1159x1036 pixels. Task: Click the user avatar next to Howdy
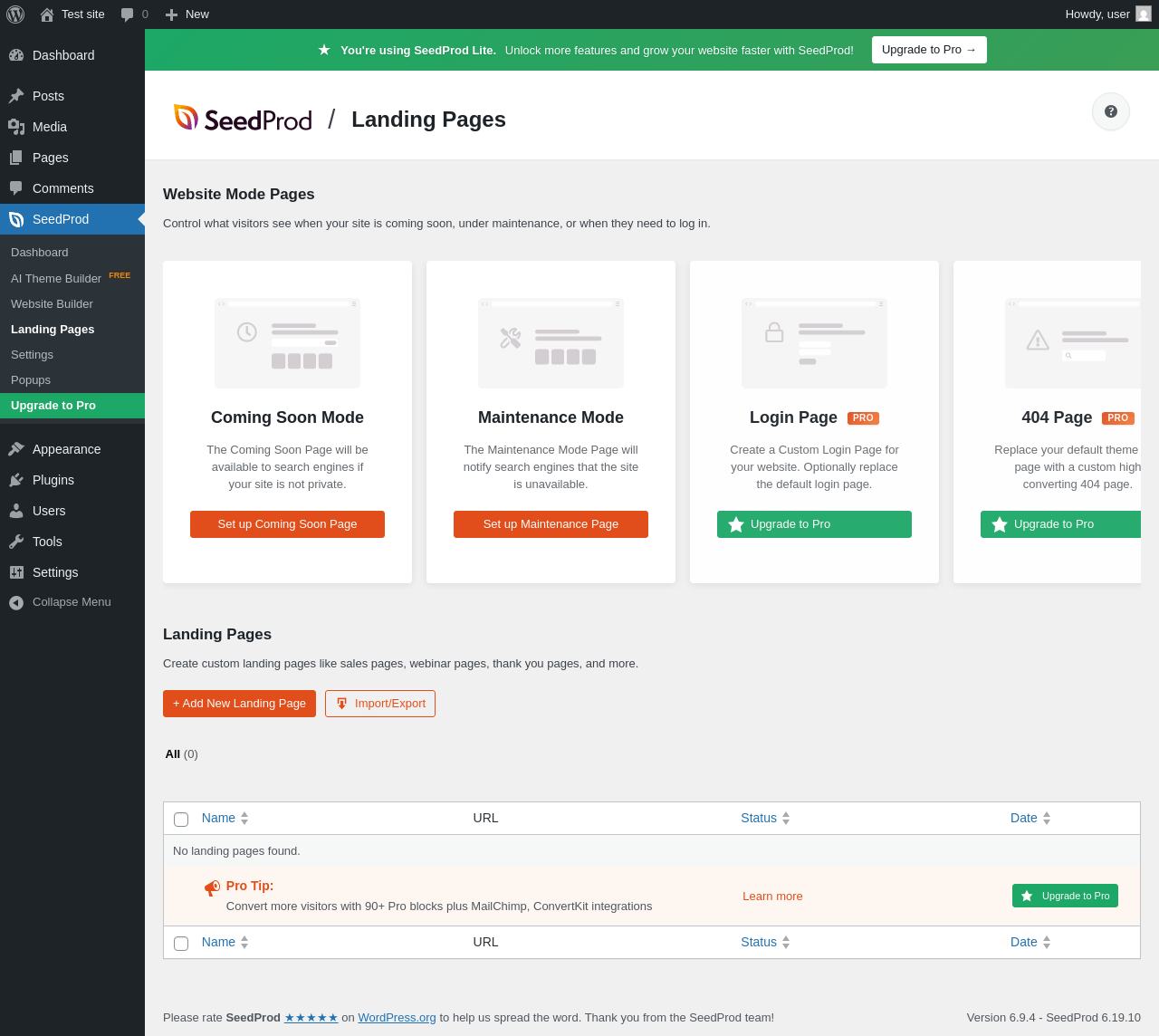(x=1144, y=14)
